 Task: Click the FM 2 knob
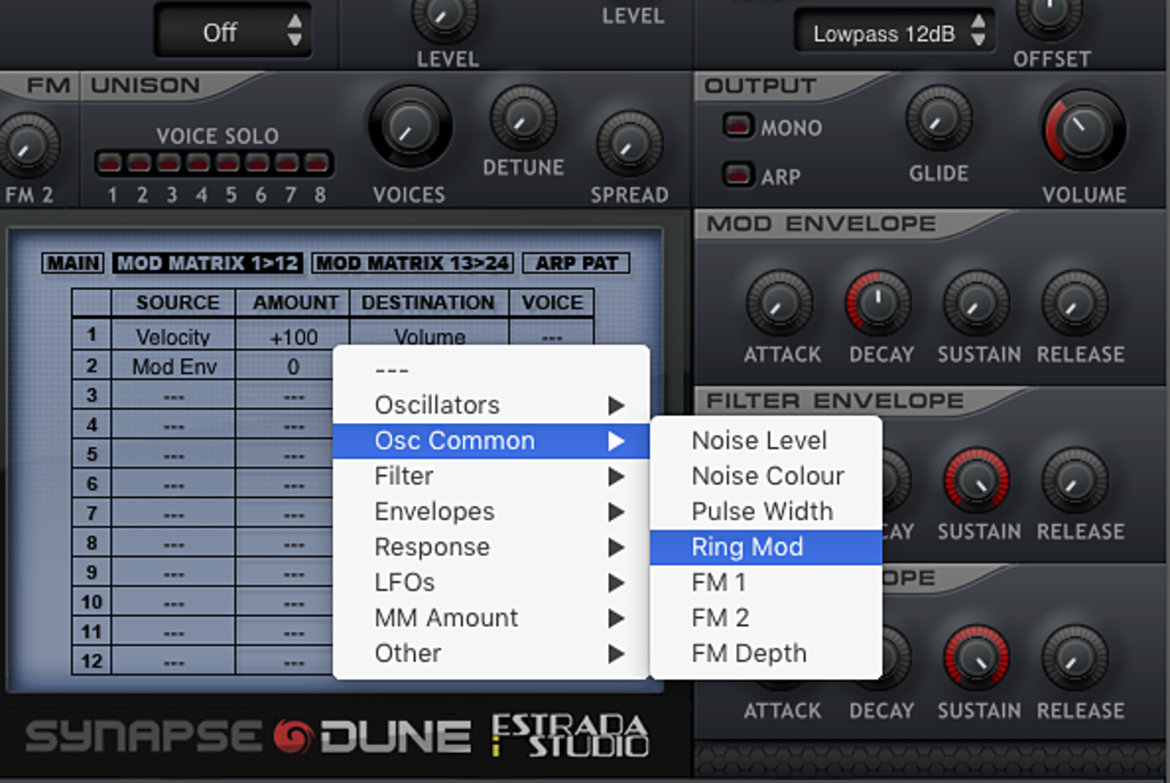27,146
